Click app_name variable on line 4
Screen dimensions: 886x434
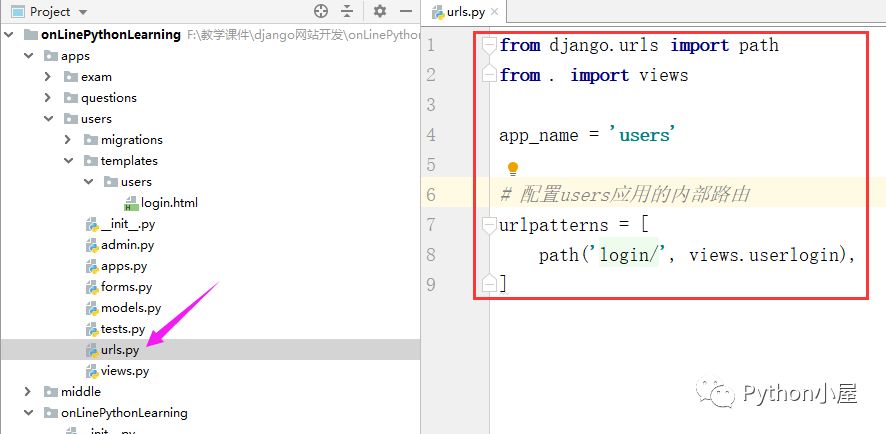point(538,136)
